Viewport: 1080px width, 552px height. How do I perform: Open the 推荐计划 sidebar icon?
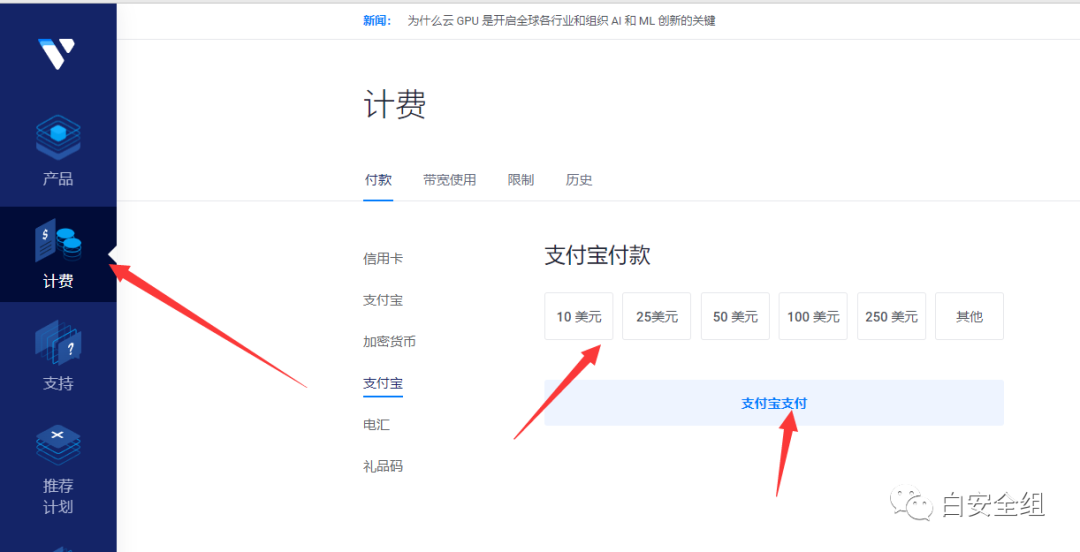pos(58,444)
